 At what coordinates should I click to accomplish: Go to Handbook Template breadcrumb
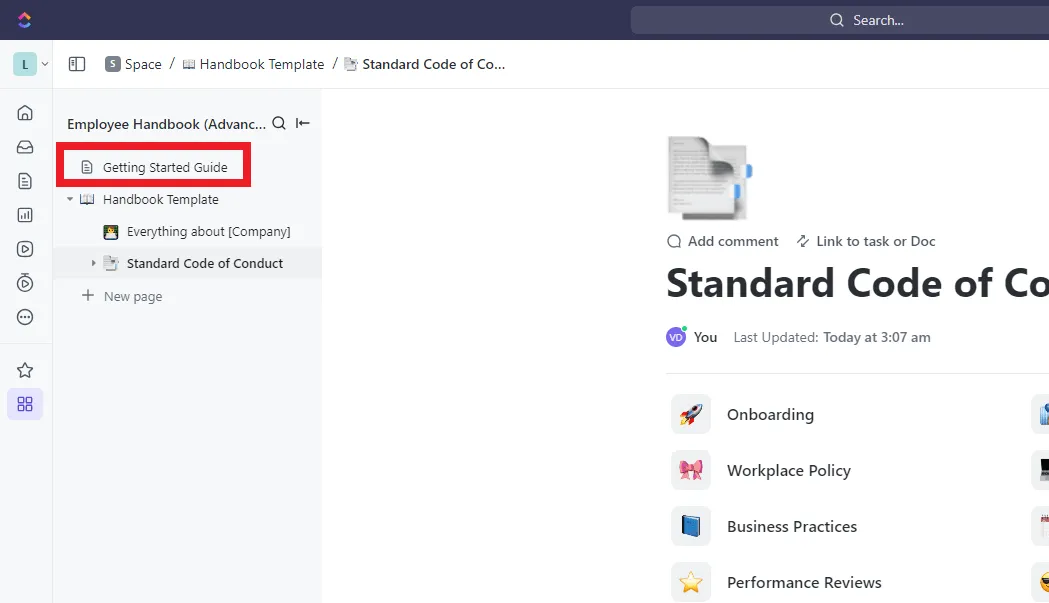254,64
